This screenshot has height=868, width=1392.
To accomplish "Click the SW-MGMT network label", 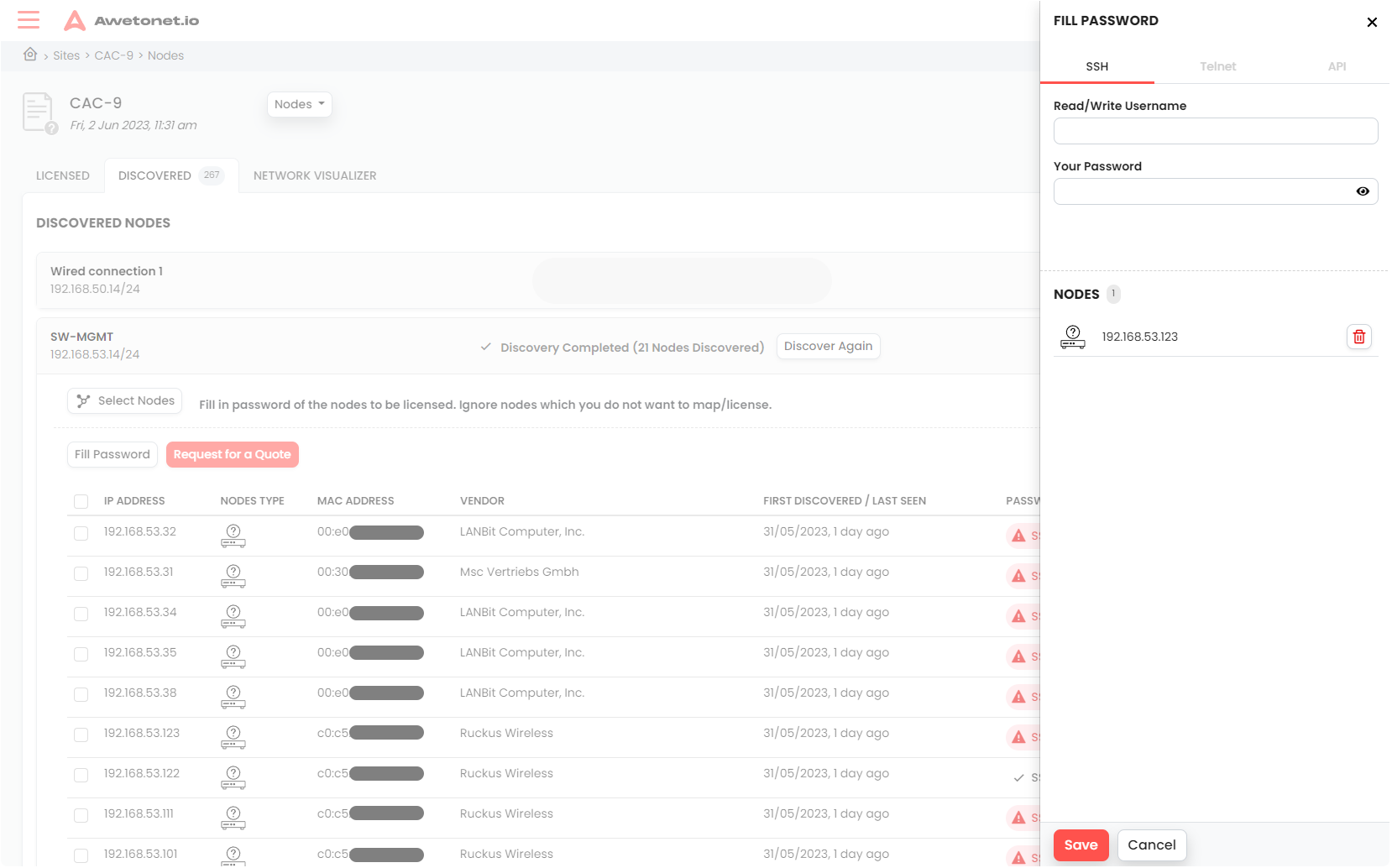I will pos(81,337).
